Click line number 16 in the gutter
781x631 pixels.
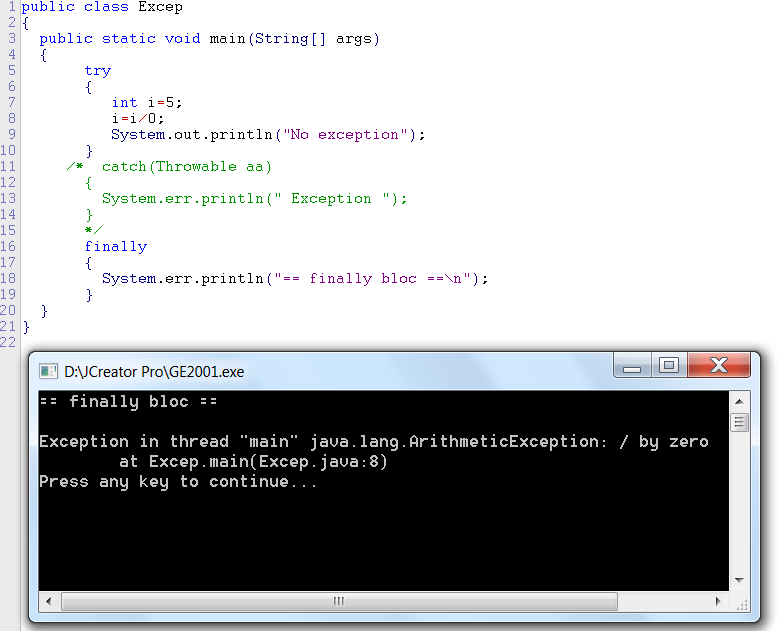tap(8, 246)
